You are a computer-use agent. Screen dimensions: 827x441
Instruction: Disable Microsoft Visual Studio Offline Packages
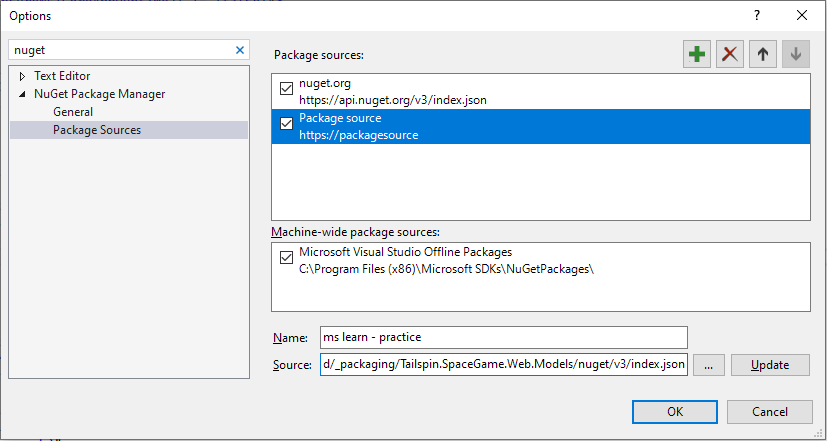coord(287,258)
